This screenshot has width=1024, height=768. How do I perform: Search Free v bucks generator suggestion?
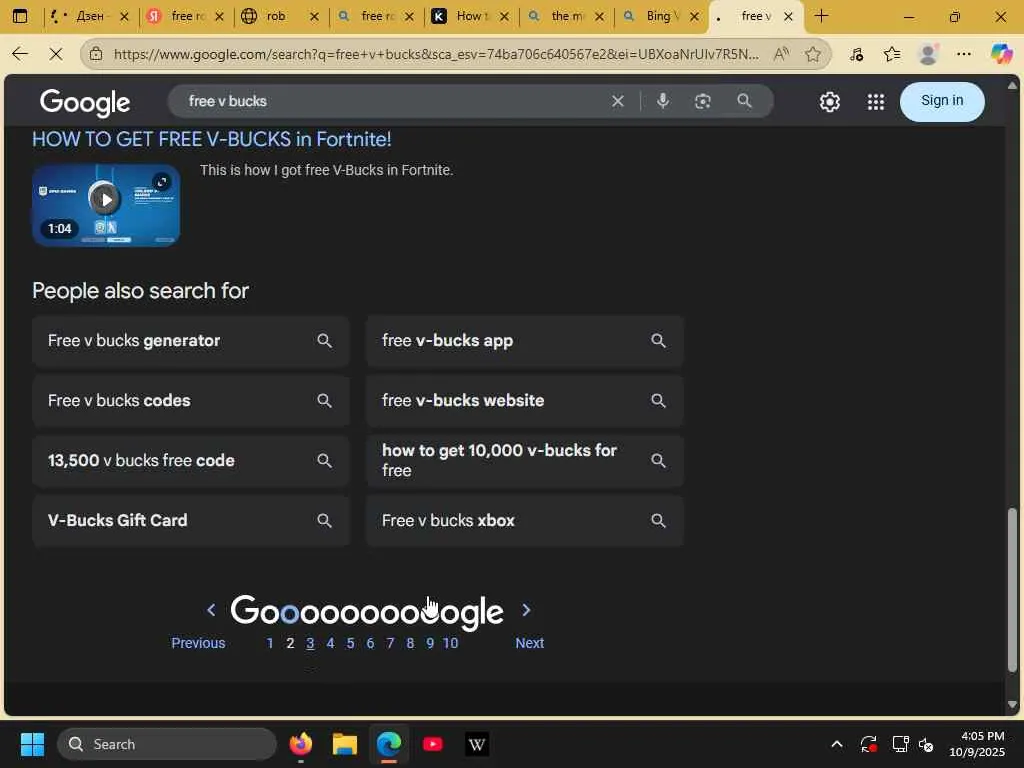[x=191, y=341]
